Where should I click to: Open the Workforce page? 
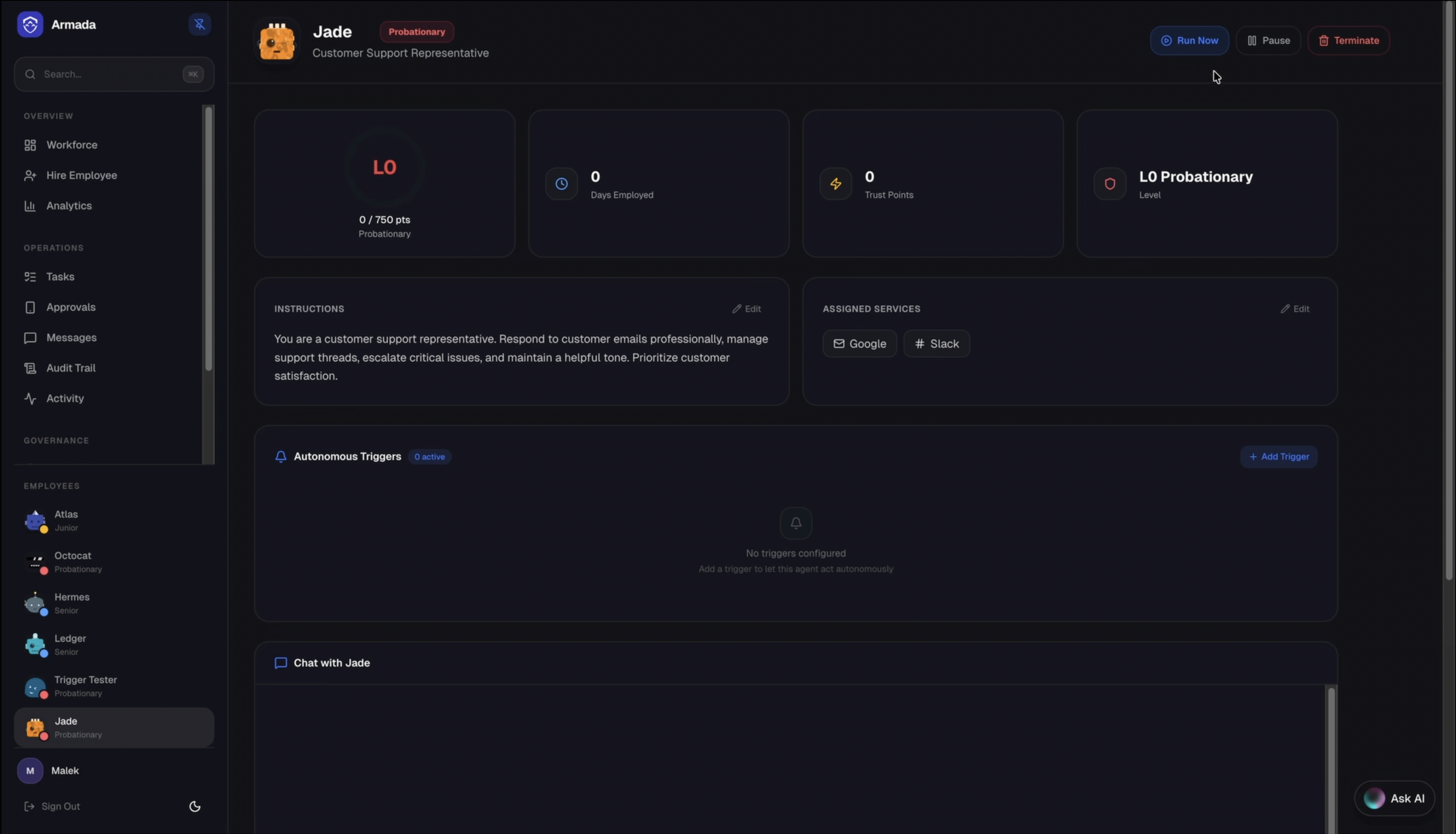click(x=72, y=145)
